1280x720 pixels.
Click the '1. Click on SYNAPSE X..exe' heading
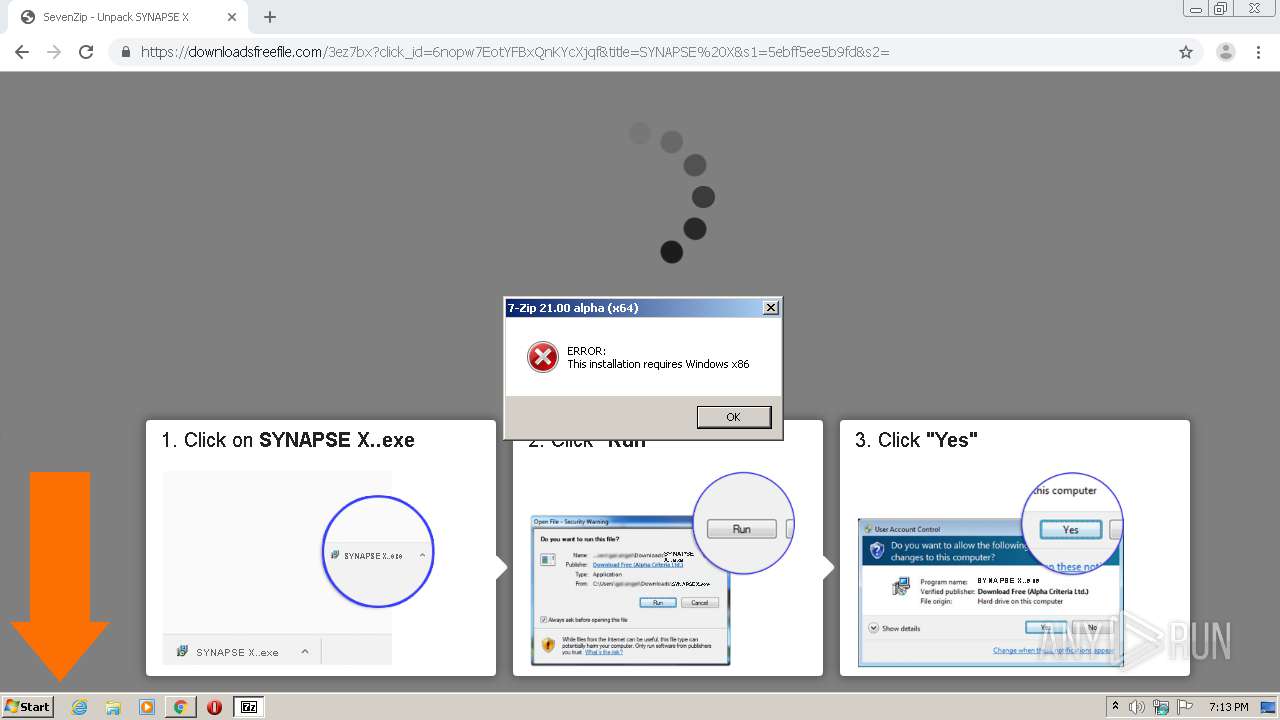pos(288,440)
